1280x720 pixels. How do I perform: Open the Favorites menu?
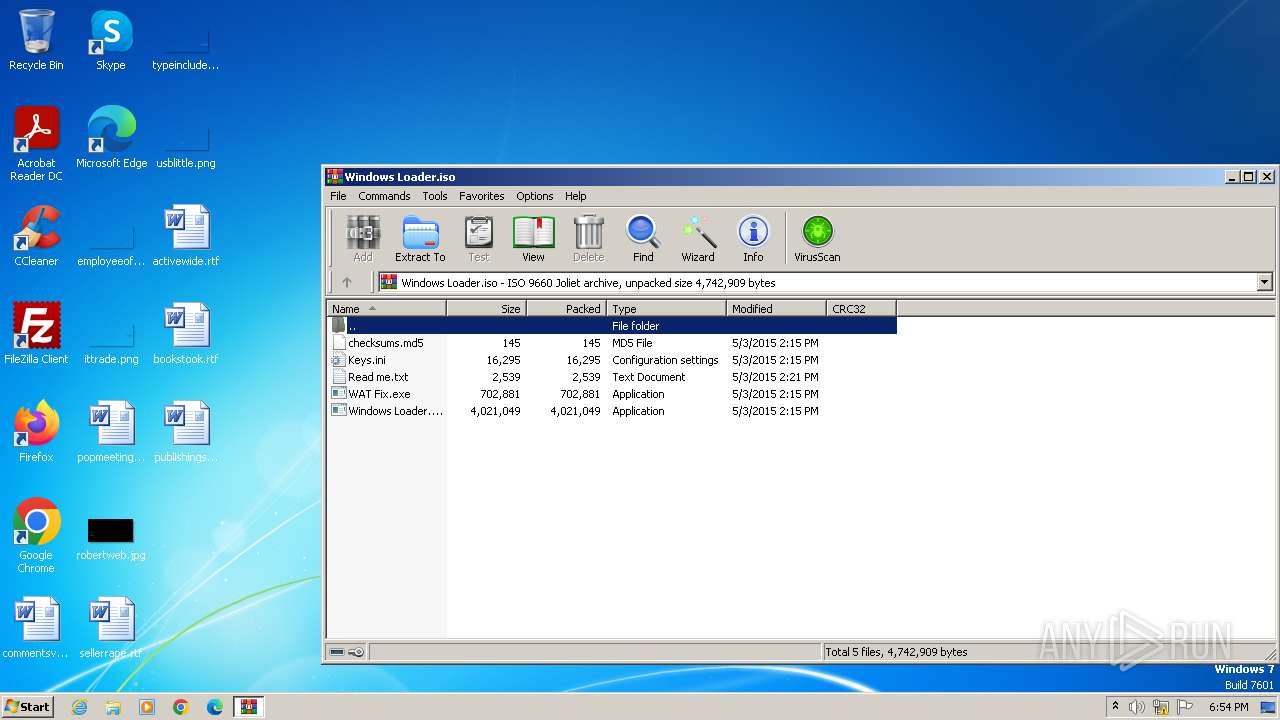[481, 196]
